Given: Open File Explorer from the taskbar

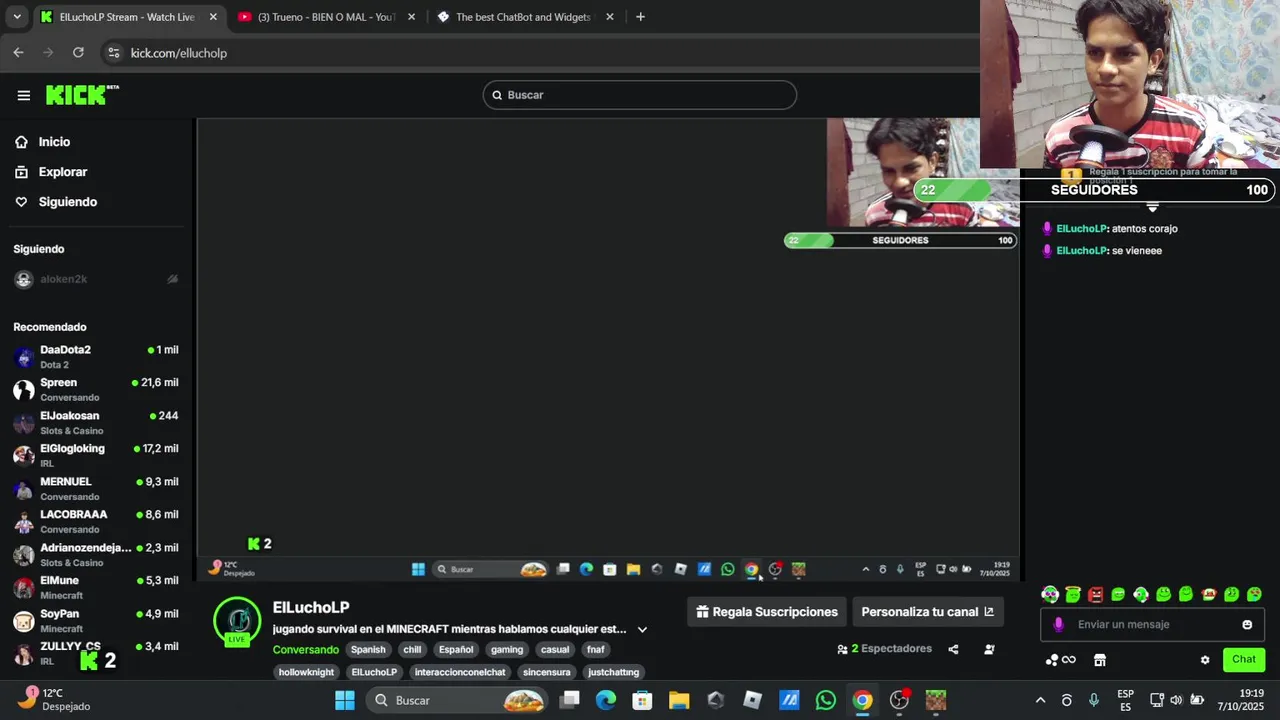Looking at the screenshot, I should pos(679,700).
